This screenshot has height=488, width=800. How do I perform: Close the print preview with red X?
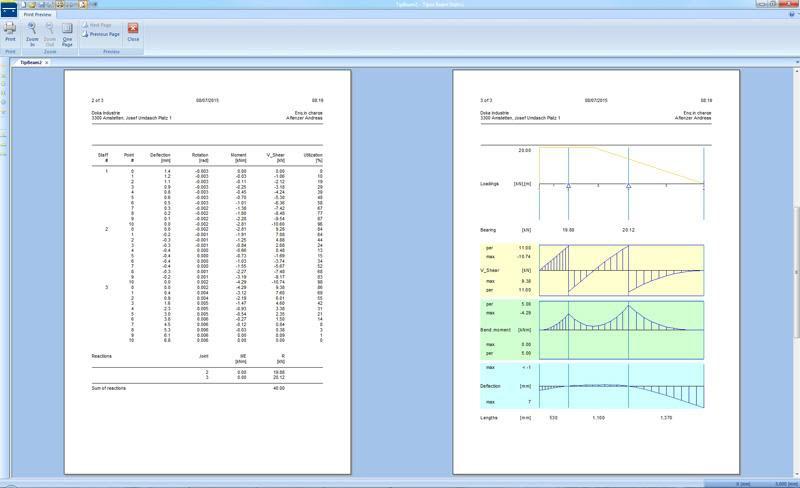pyautogui.click(x=133, y=32)
